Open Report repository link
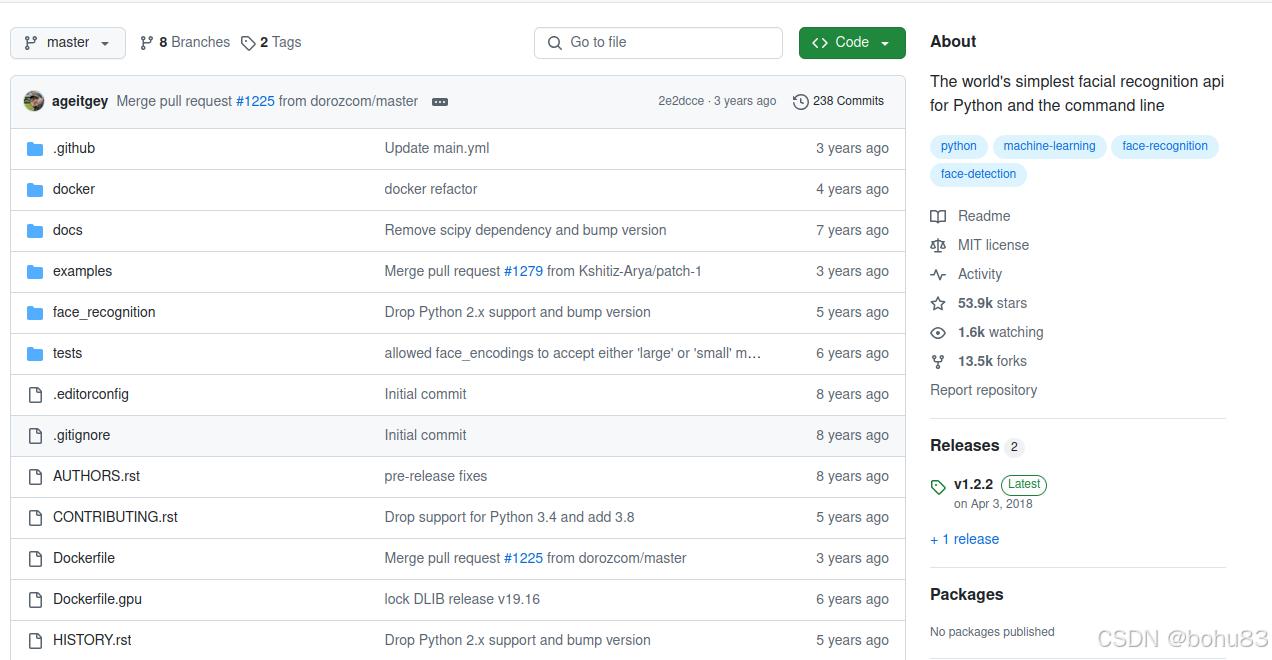 [983, 390]
